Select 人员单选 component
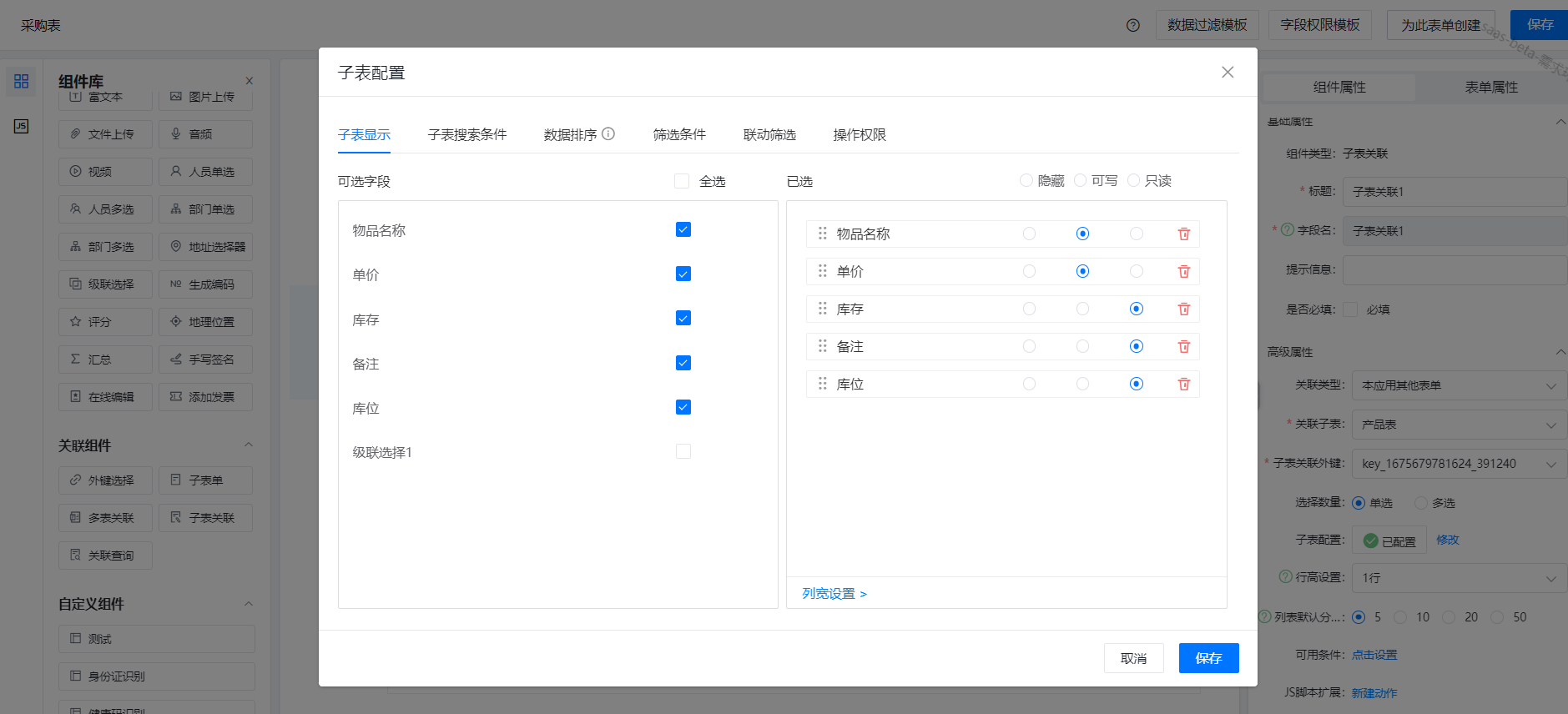 pyautogui.click(x=206, y=172)
